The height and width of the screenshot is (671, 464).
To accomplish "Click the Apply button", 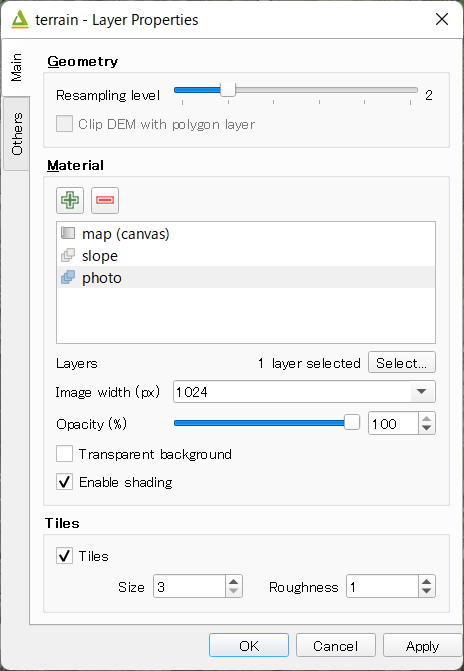I will (x=422, y=646).
